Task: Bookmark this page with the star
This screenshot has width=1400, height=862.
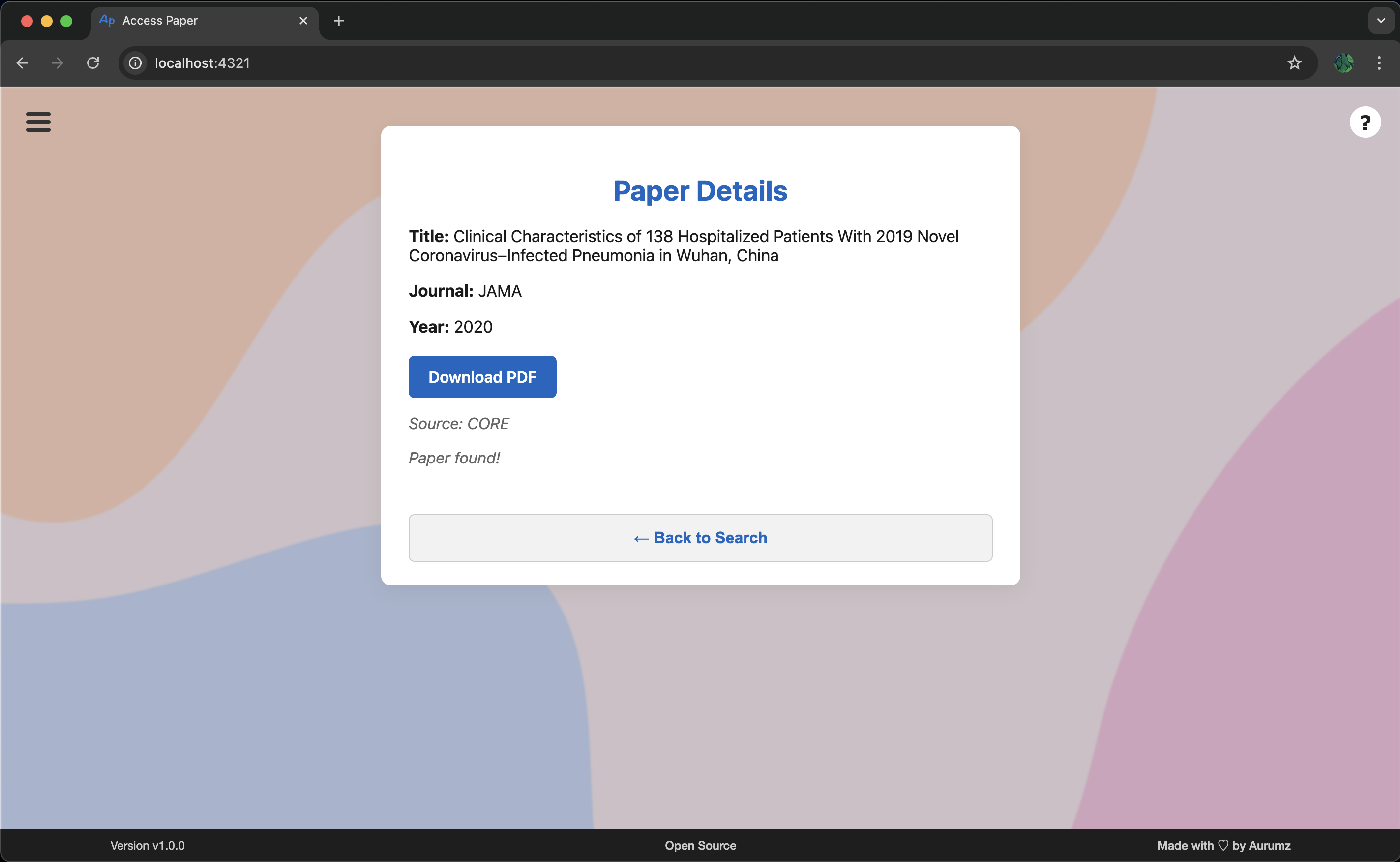Action: [x=1294, y=62]
